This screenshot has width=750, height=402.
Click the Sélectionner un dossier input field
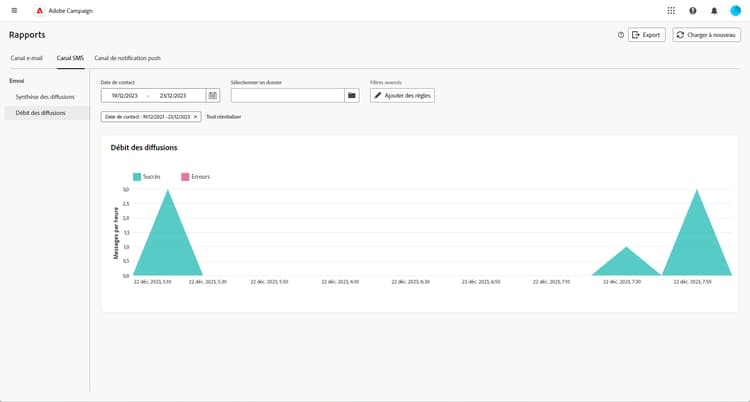click(x=287, y=96)
